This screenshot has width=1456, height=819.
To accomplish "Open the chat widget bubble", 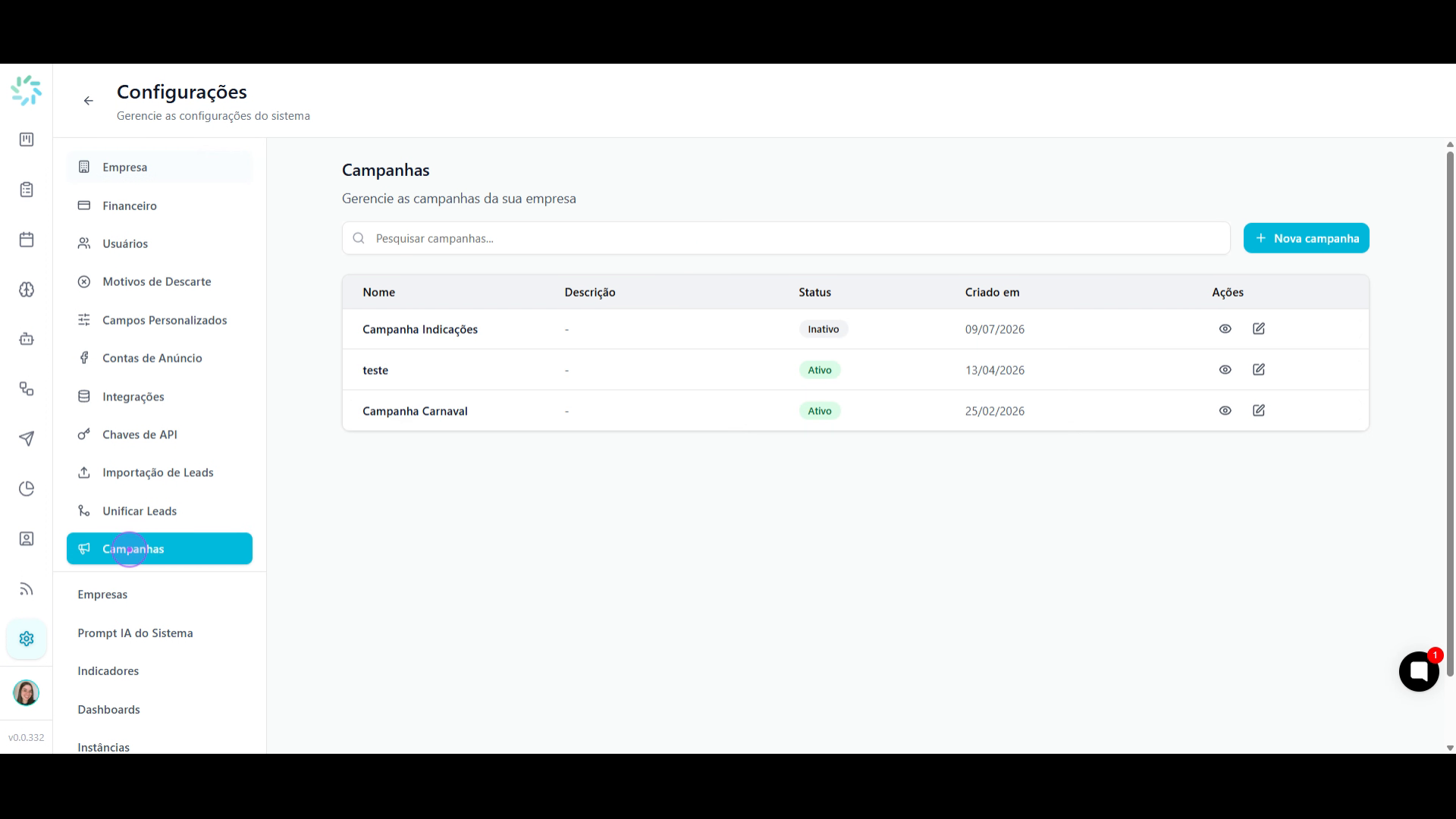I will (x=1419, y=671).
